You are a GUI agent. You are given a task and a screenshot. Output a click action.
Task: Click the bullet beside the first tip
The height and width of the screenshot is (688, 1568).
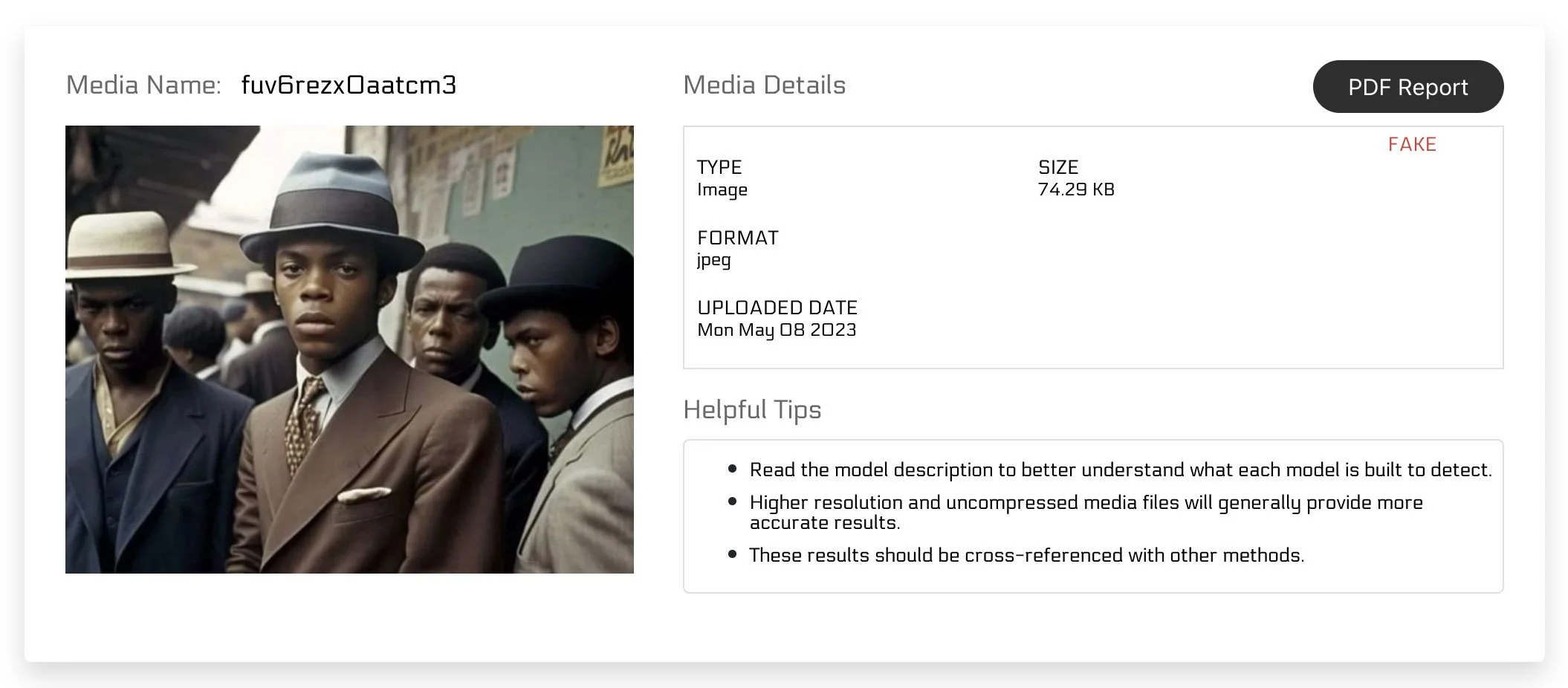click(x=731, y=468)
